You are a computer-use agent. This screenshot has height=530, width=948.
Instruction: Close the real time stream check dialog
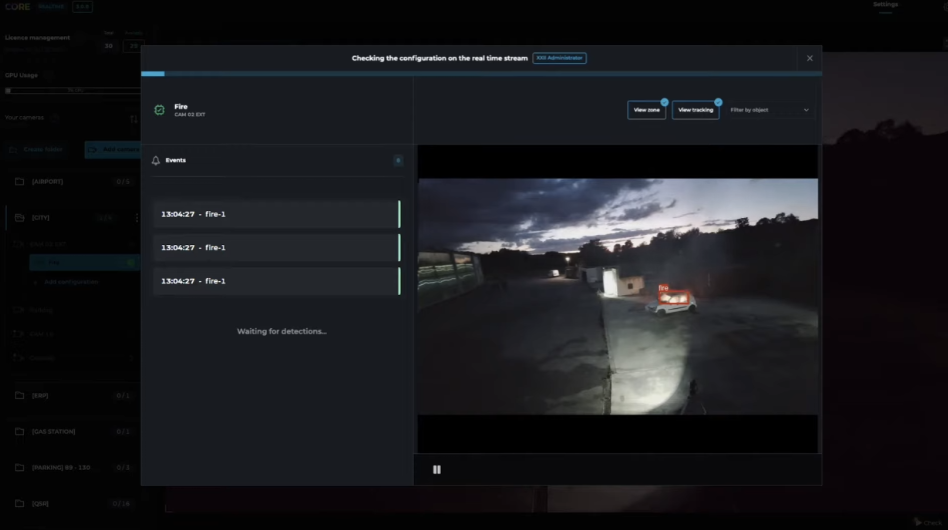(810, 58)
